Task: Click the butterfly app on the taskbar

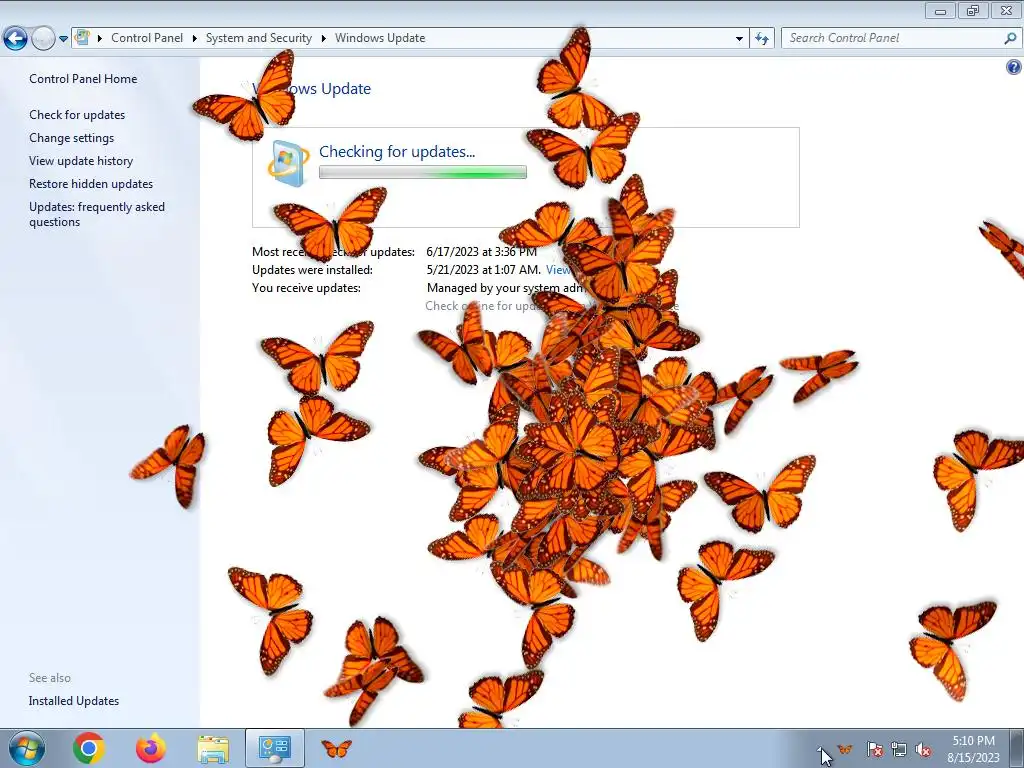Action: point(336,748)
